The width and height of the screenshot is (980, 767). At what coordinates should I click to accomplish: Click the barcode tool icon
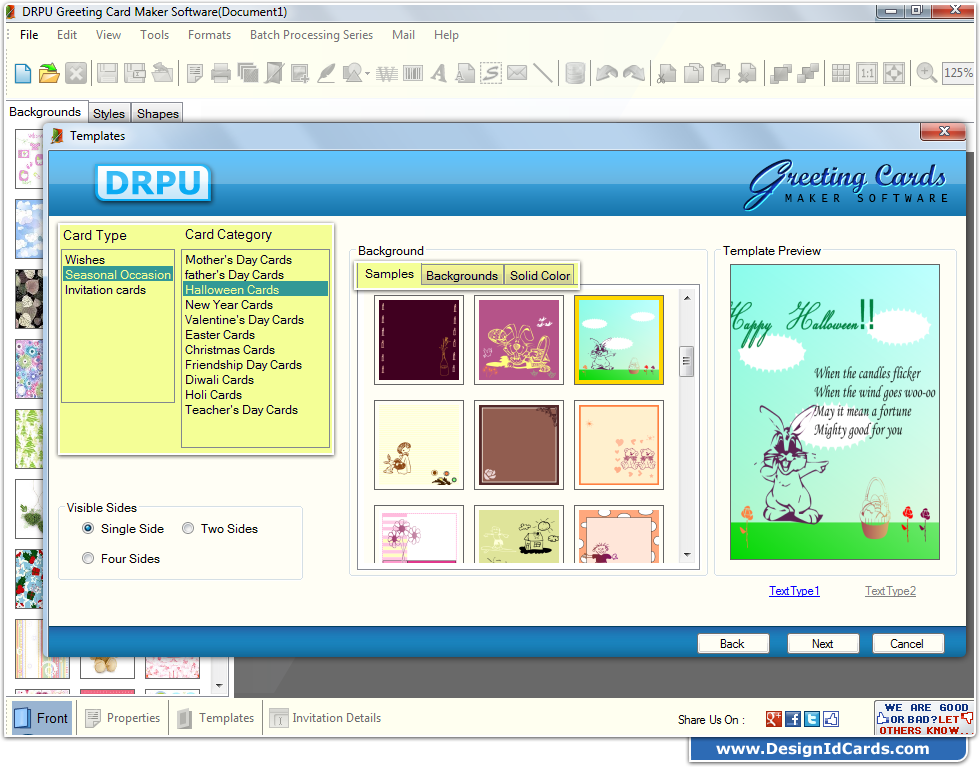point(413,74)
